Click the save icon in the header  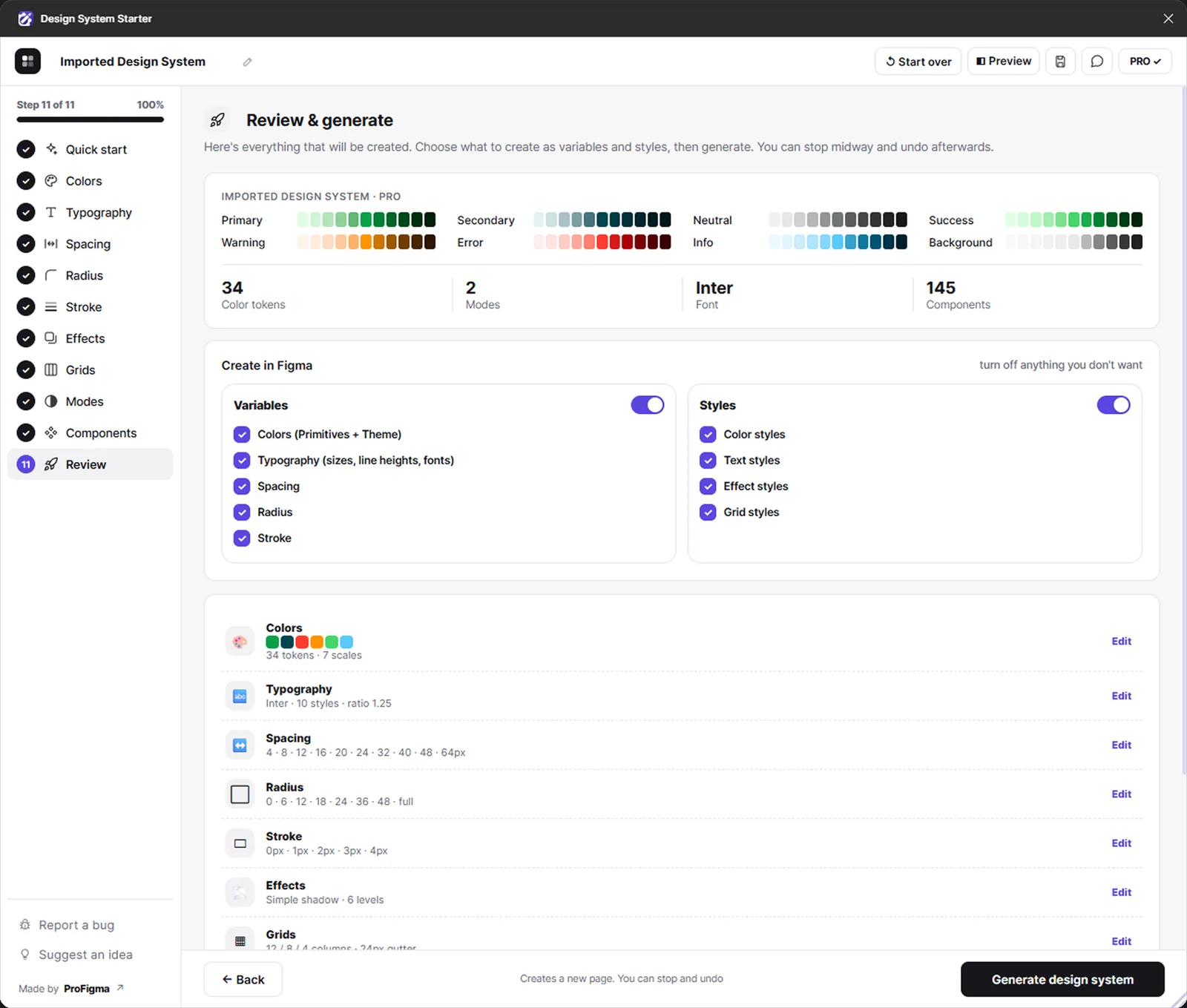(x=1060, y=62)
